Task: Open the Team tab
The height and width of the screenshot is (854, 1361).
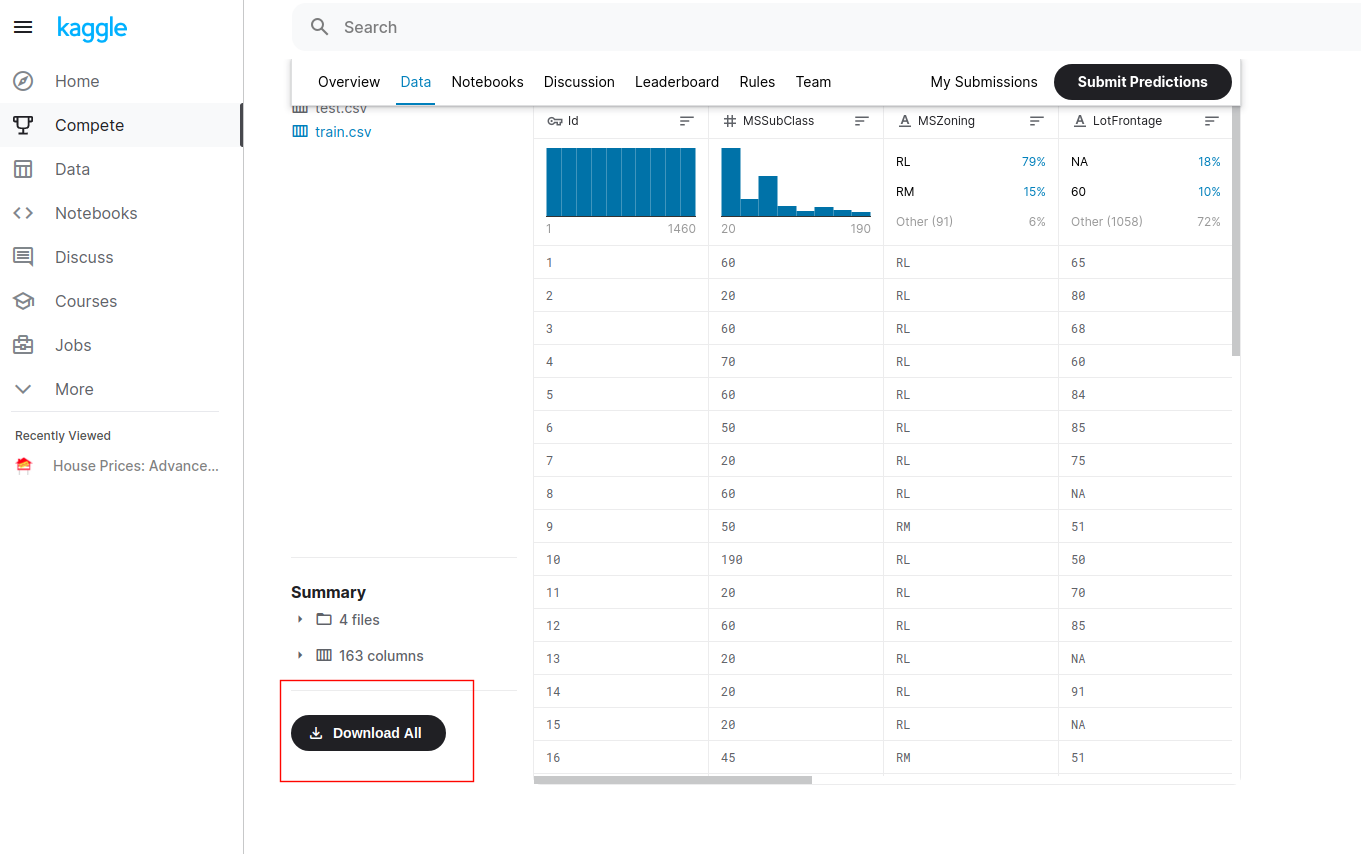Action: (x=813, y=82)
